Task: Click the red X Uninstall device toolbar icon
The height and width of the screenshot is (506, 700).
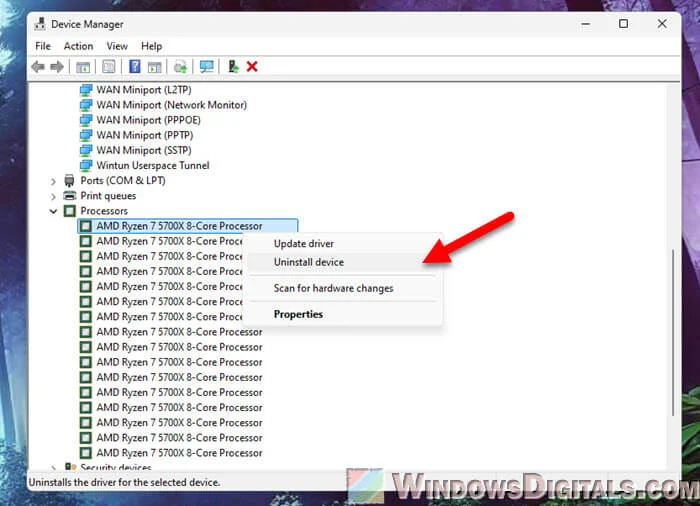Action: click(x=252, y=67)
